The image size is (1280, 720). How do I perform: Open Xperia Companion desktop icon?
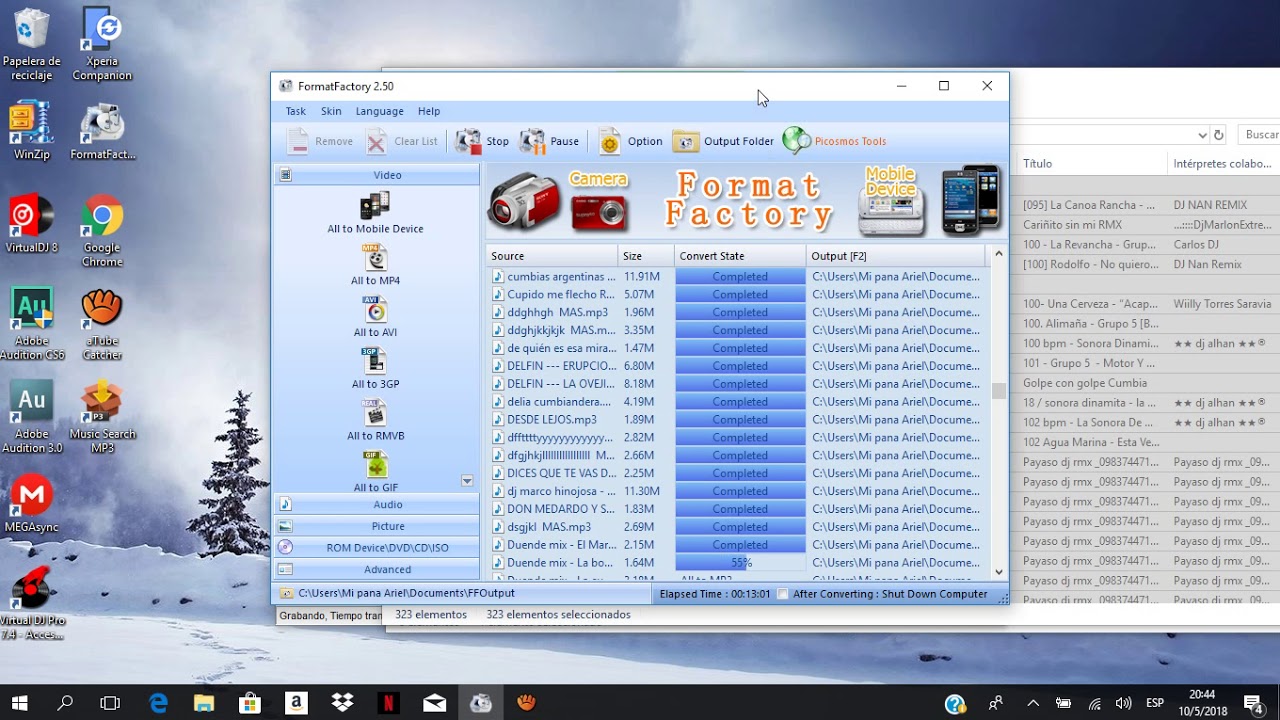(102, 45)
